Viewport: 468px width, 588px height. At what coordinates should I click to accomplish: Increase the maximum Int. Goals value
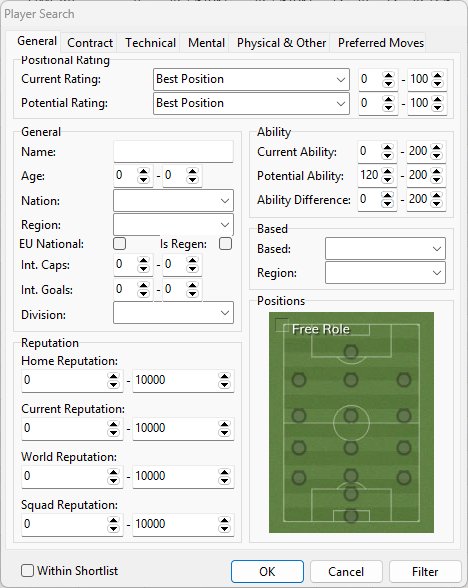pos(192,285)
